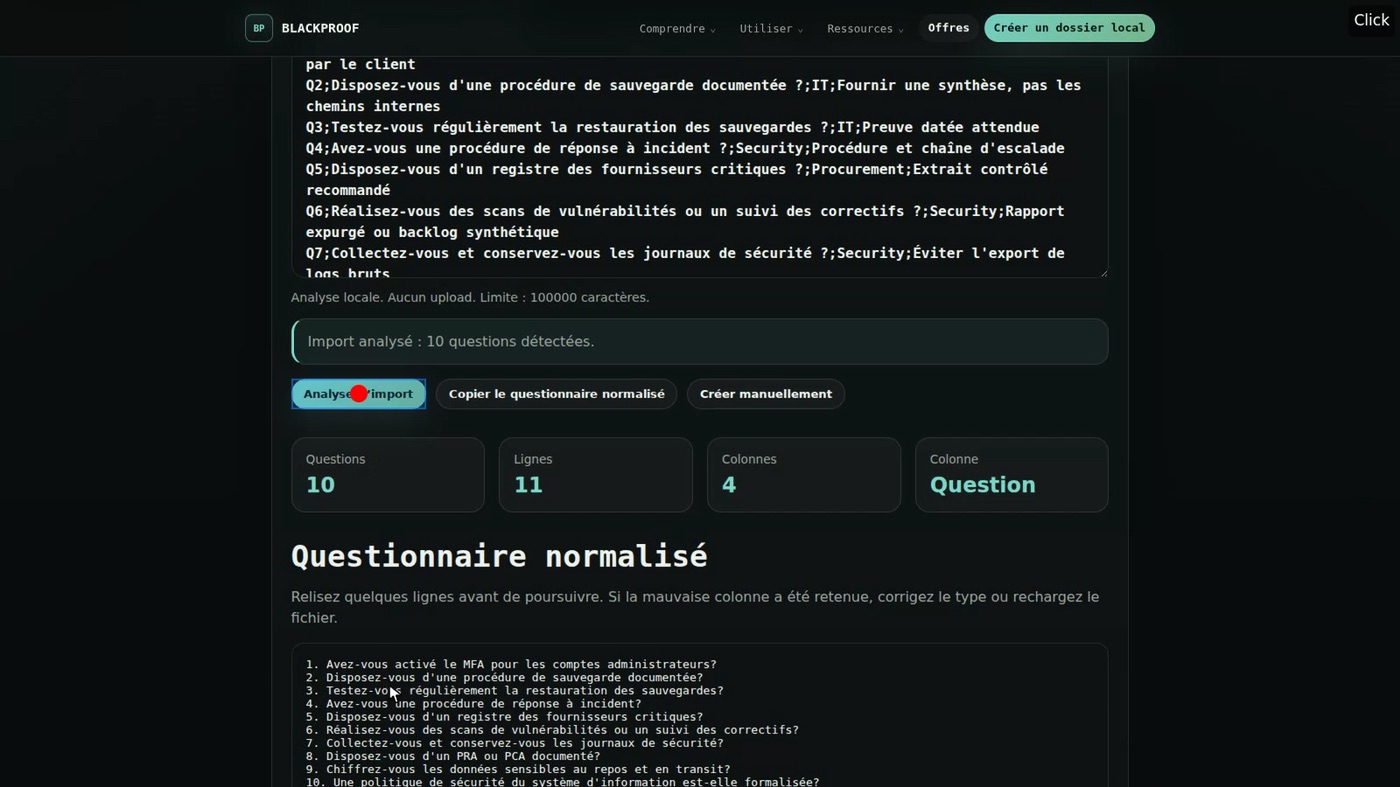
Task: Click the Questionnaire normalisé heading
Action: click(499, 556)
